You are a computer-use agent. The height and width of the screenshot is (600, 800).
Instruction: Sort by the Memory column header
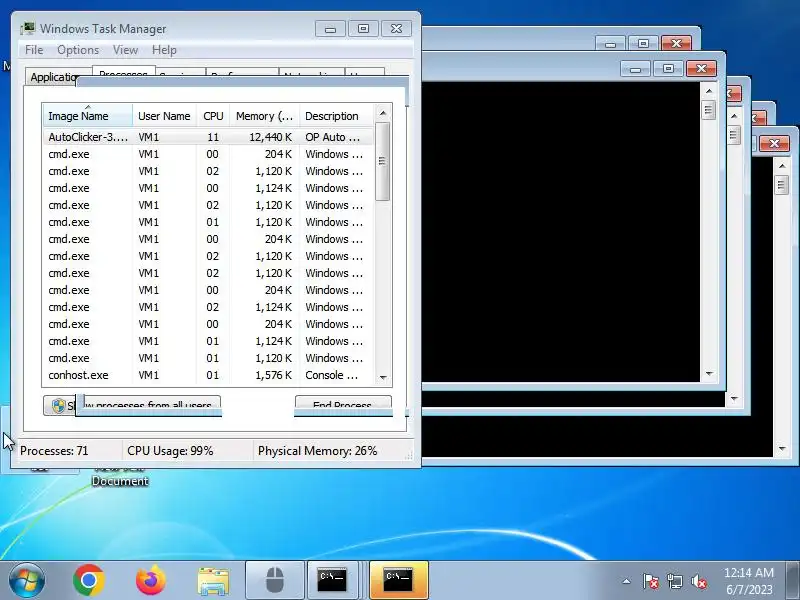click(264, 116)
